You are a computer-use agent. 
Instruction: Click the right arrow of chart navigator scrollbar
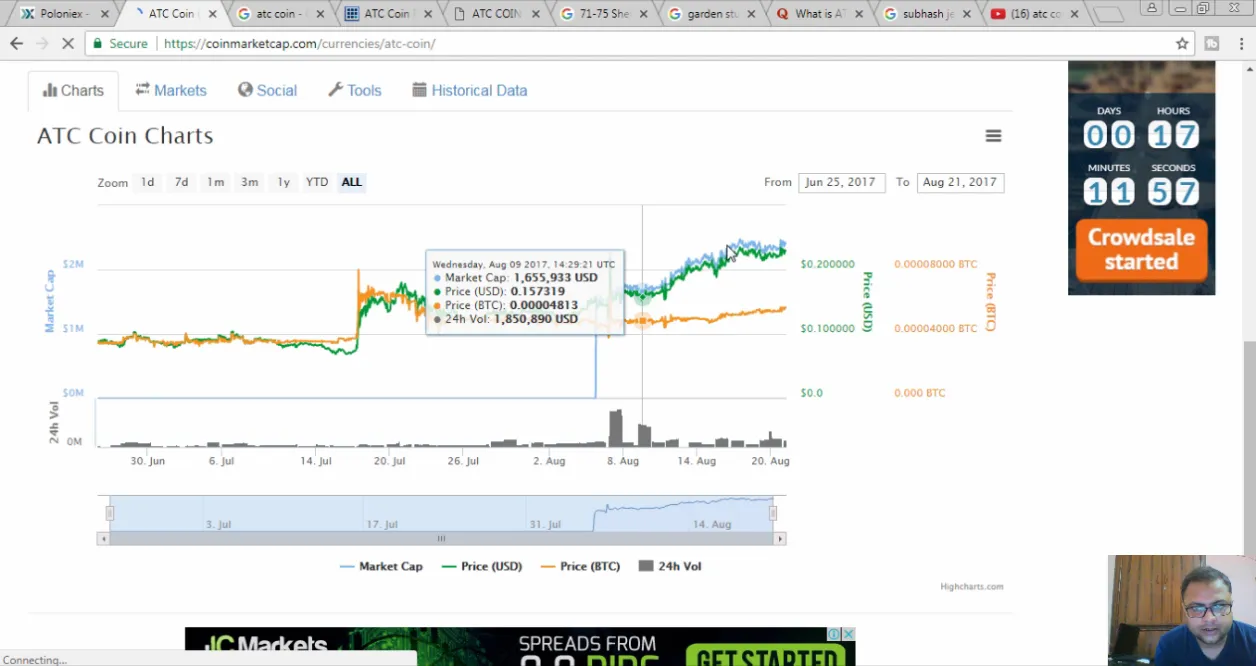click(x=781, y=539)
